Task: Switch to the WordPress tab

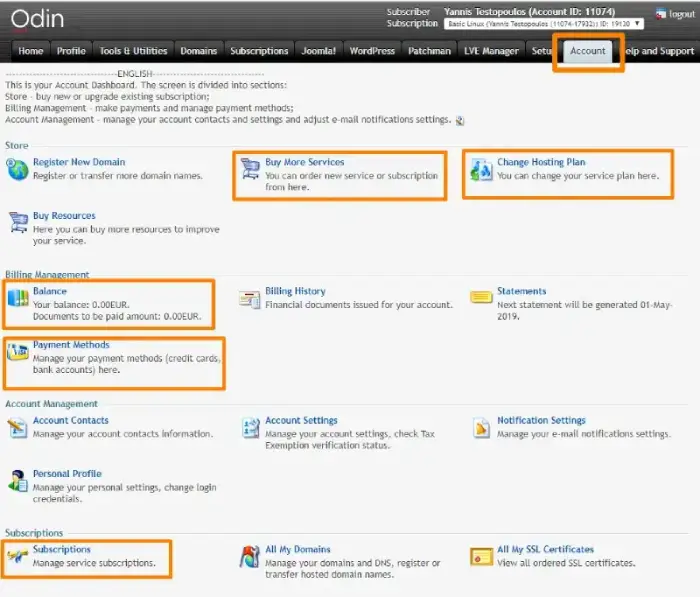Action: click(372, 51)
